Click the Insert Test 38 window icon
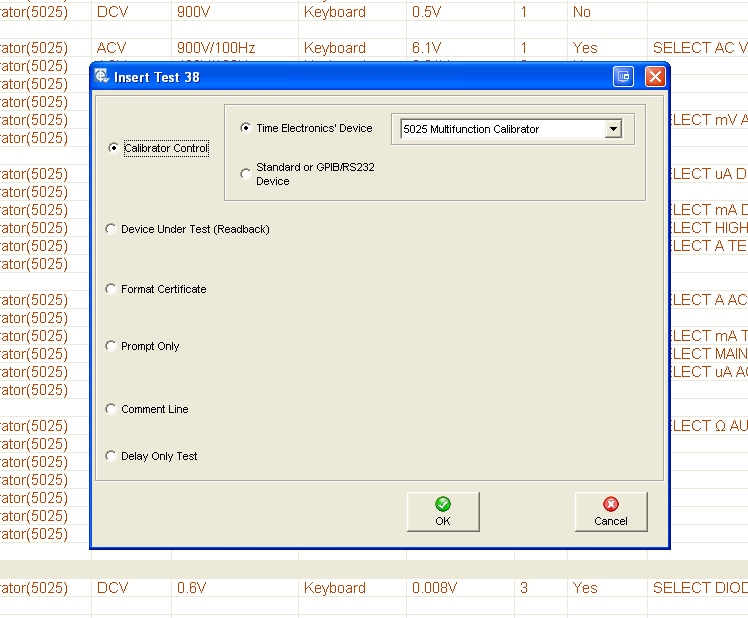This screenshot has width=748, height=618. tap(102, 77)
